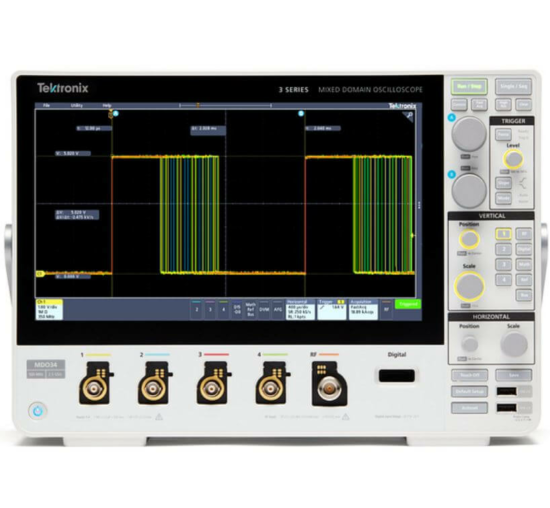
Task: Click multipurpose knob B
Action: click(469, 190)
